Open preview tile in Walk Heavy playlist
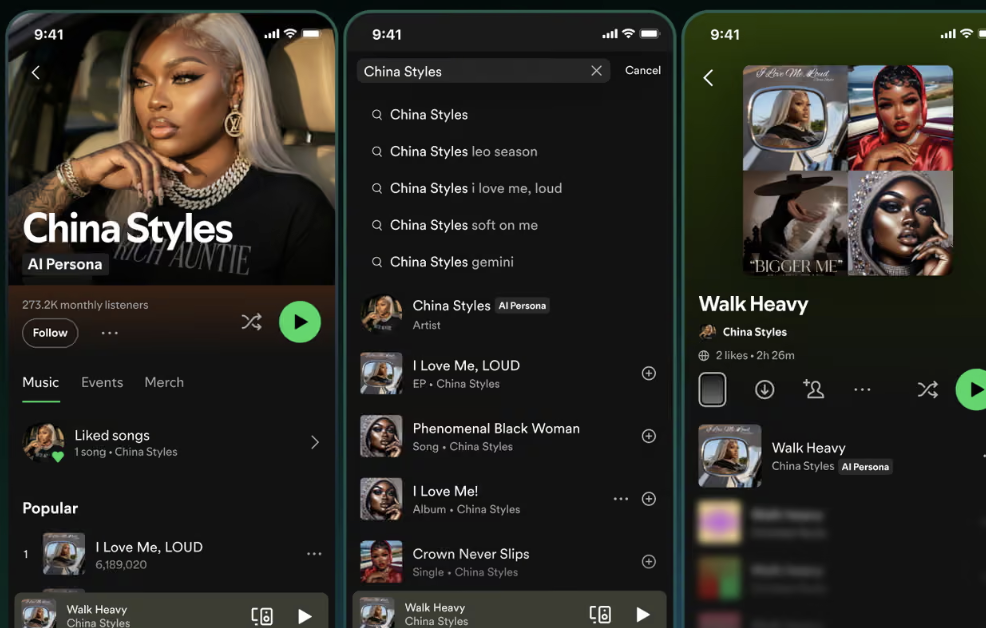Viewport: 986px width, 628px height. 712,390
